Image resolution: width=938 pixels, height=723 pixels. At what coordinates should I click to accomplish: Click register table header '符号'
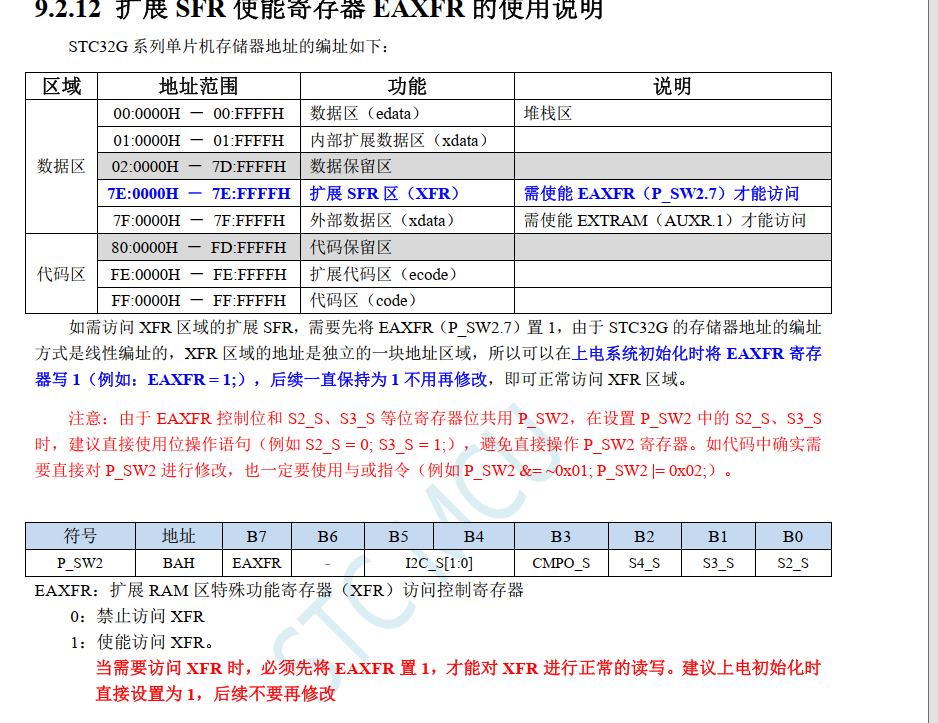point(80,536)
